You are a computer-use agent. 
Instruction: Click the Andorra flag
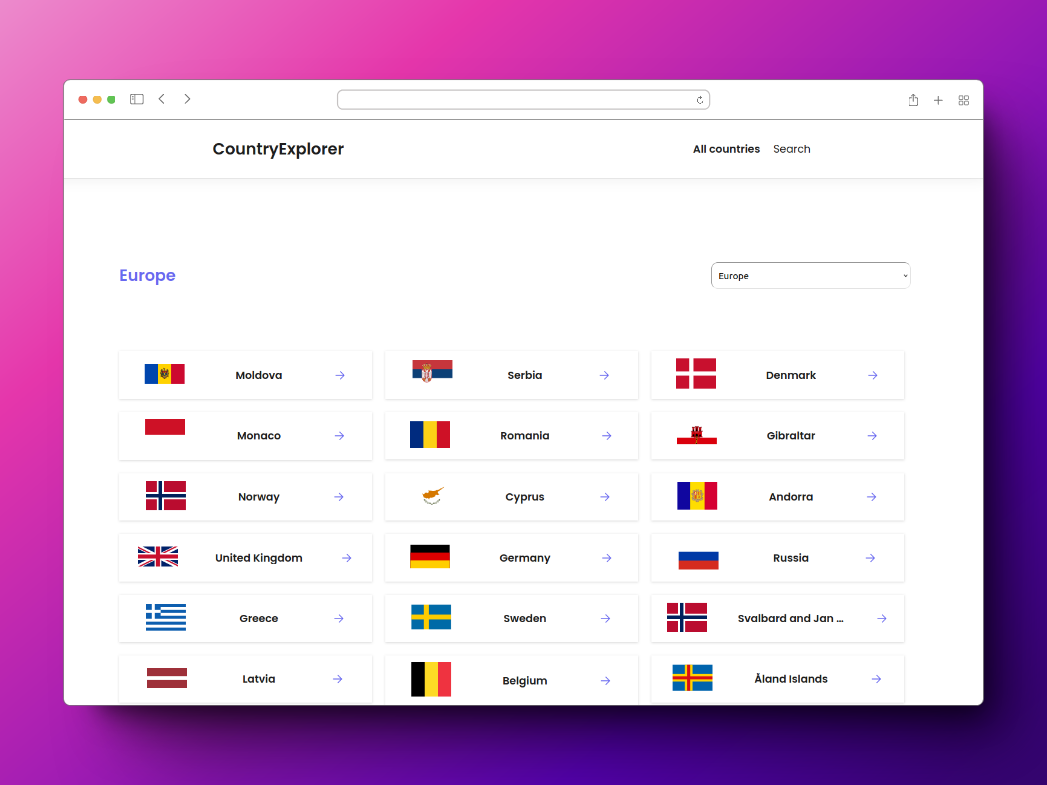pyautogui.click(x=697, y=496)
